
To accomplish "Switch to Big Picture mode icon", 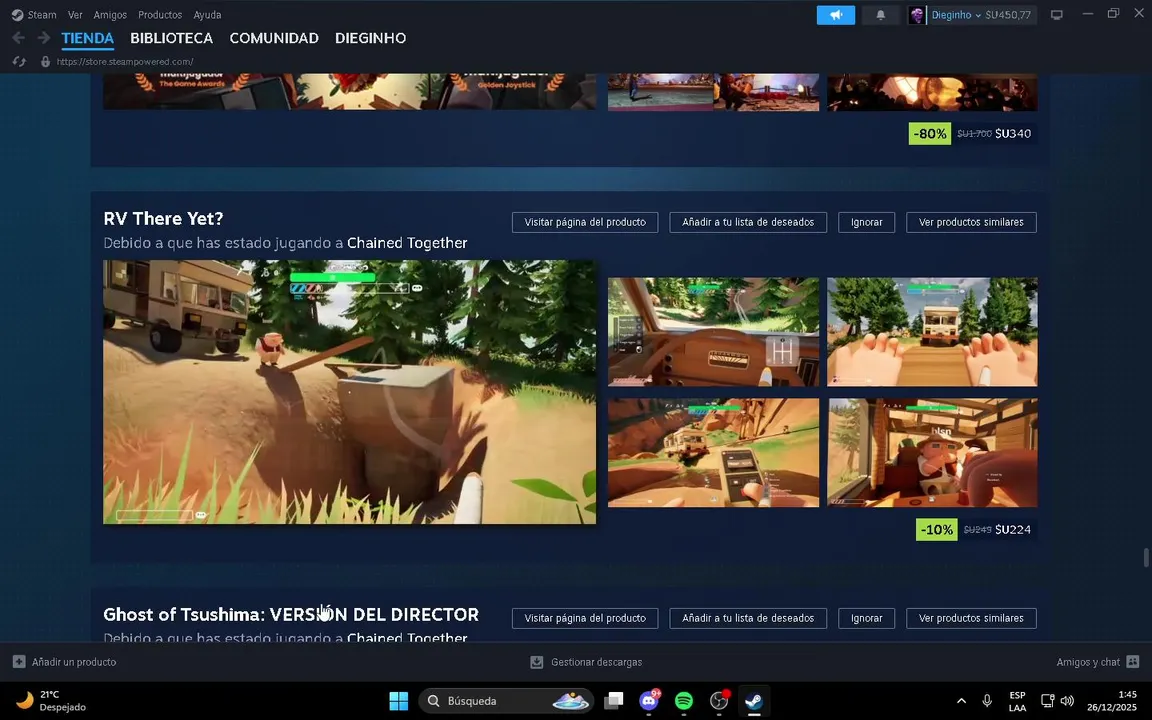I will [x=1056, y=15].
